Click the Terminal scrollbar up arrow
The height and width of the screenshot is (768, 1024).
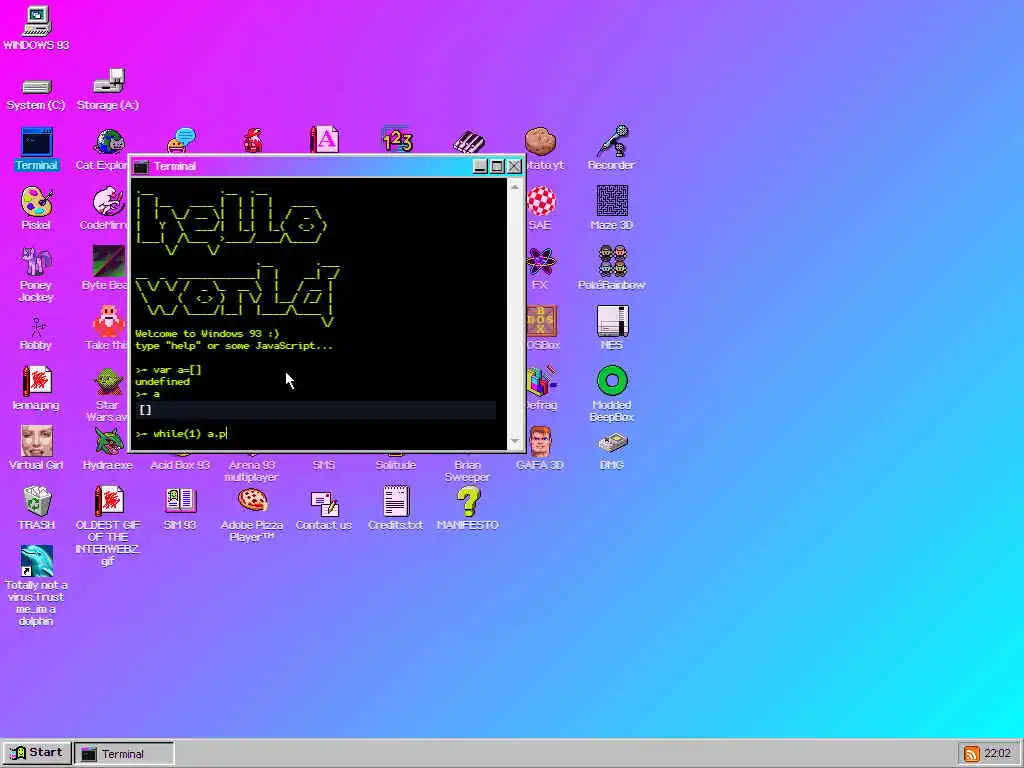(x=515, y=187)
